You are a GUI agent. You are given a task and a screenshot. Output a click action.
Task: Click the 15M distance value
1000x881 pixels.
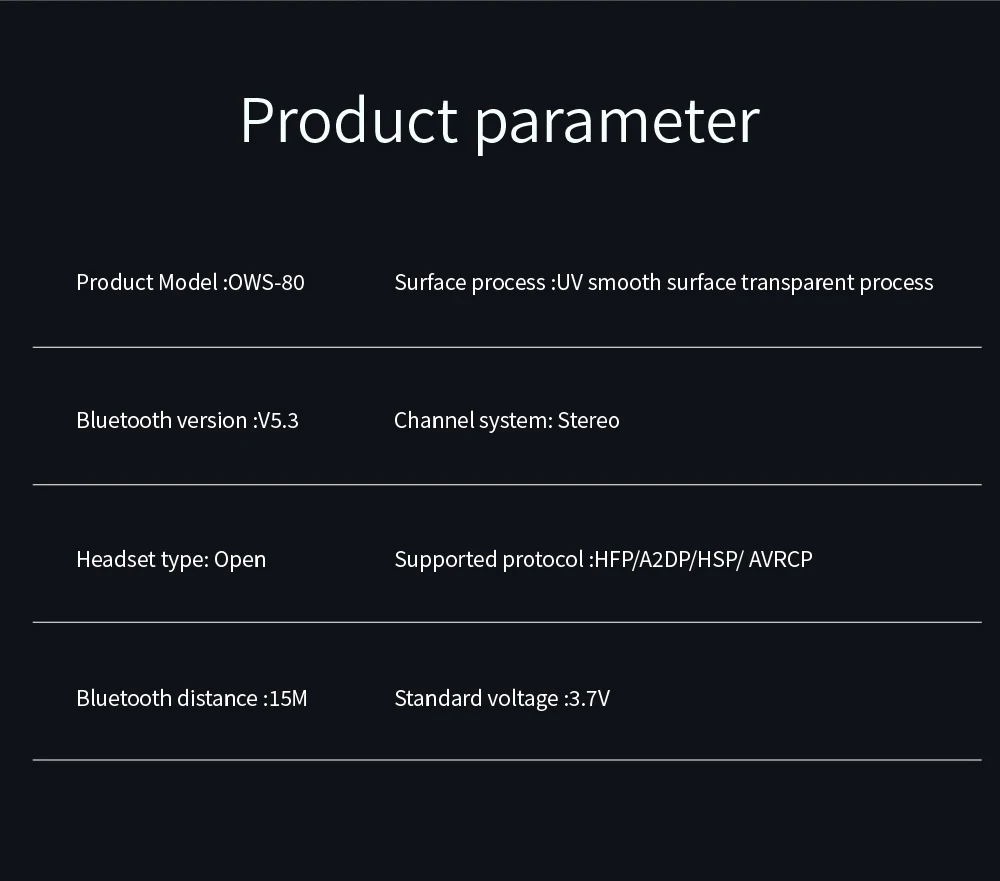288,698
